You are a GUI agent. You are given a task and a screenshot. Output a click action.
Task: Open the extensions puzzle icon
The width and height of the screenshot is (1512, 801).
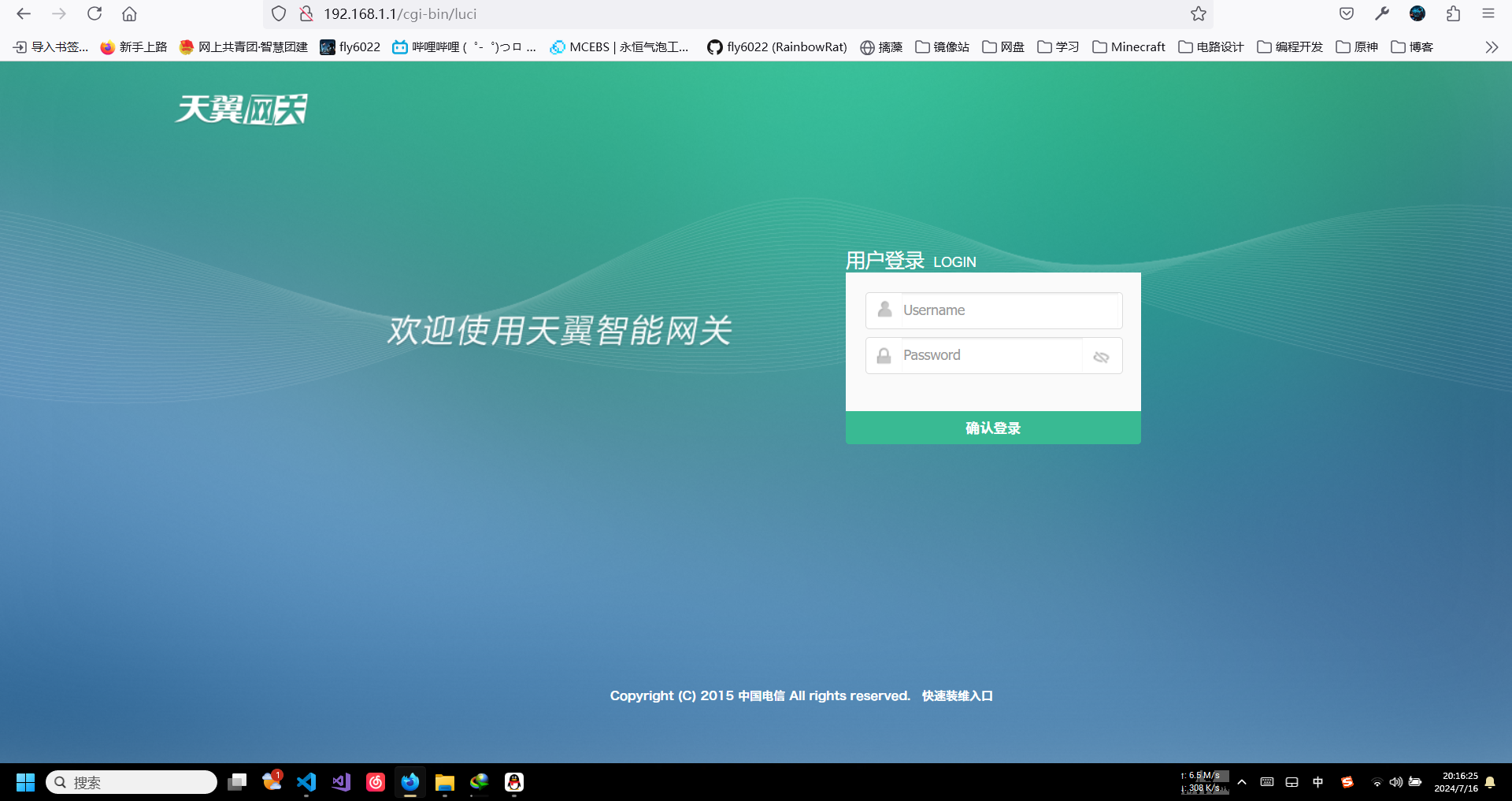click(1453, 13)
